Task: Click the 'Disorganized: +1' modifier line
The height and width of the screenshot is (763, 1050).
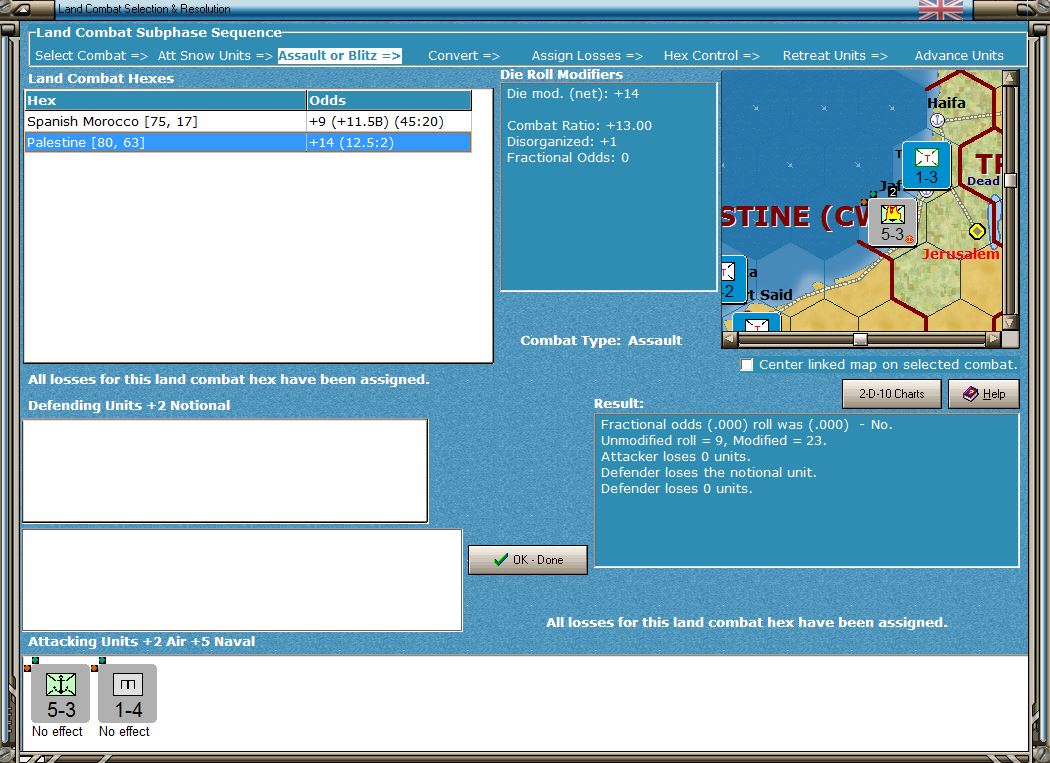Action: (562, 141)
